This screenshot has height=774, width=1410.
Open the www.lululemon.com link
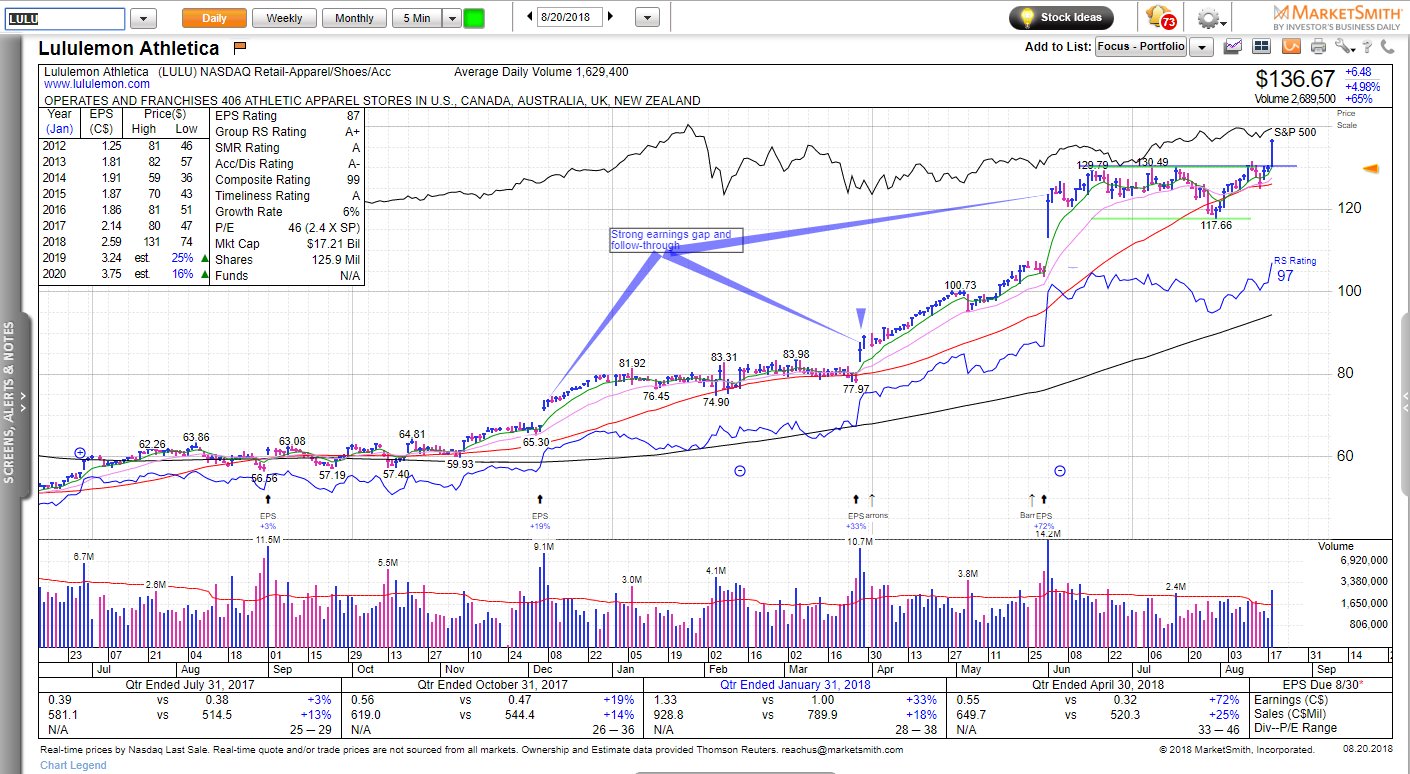coord(97,85)
